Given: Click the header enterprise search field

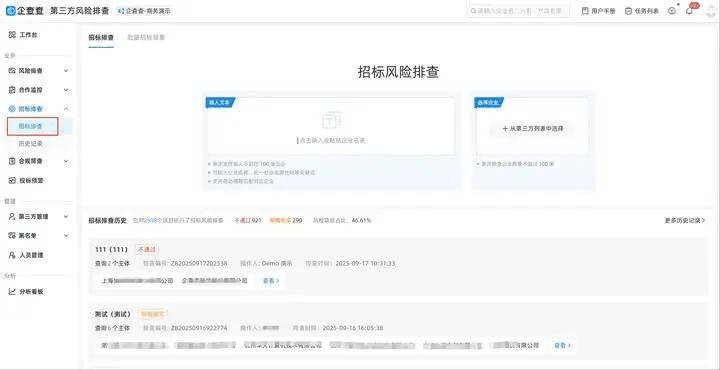Looking at the screenshot, I should click(x=518, y=11).
